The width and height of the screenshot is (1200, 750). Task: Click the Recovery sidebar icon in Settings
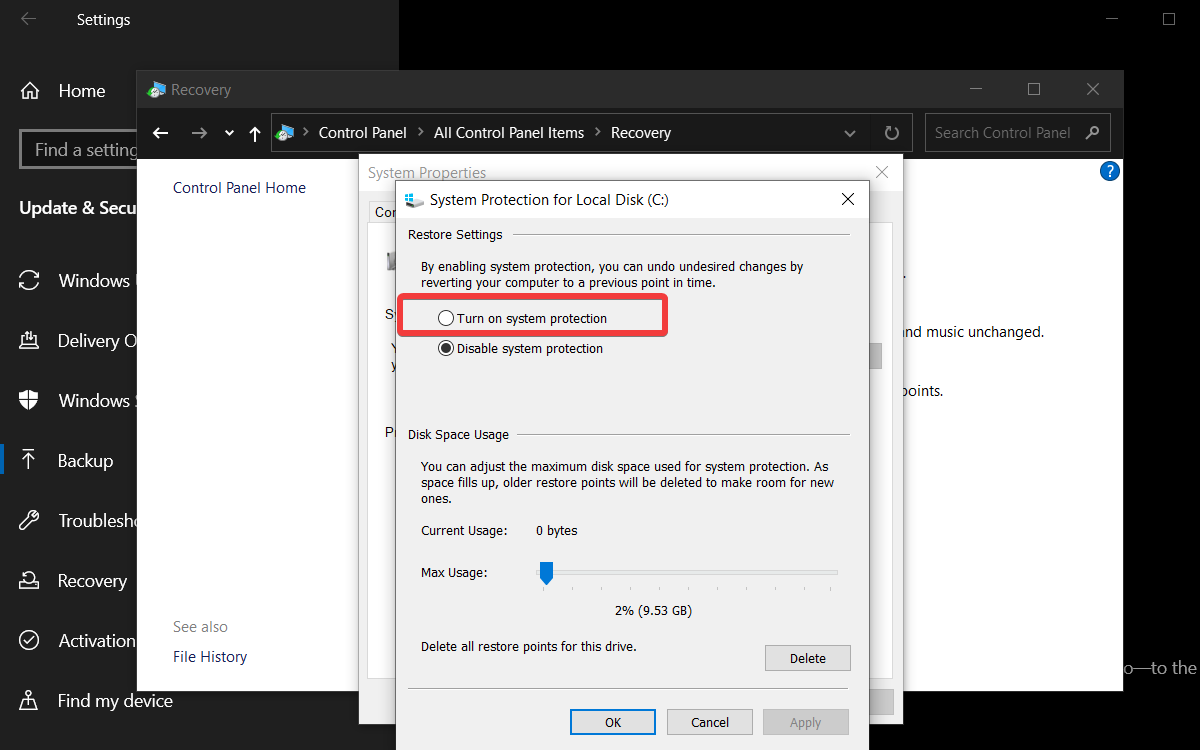(29, 581)
